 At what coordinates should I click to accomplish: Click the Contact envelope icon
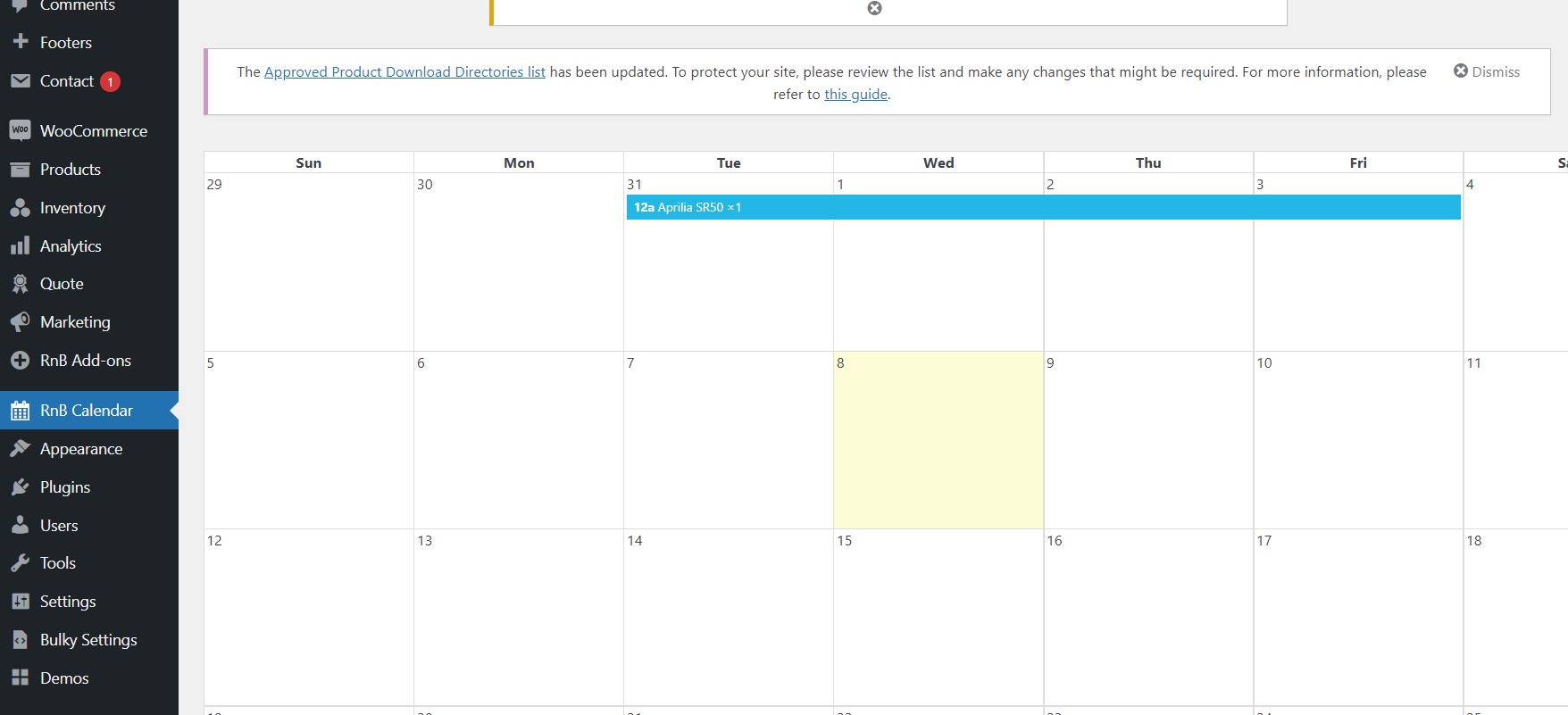click(x=20, y=81)
